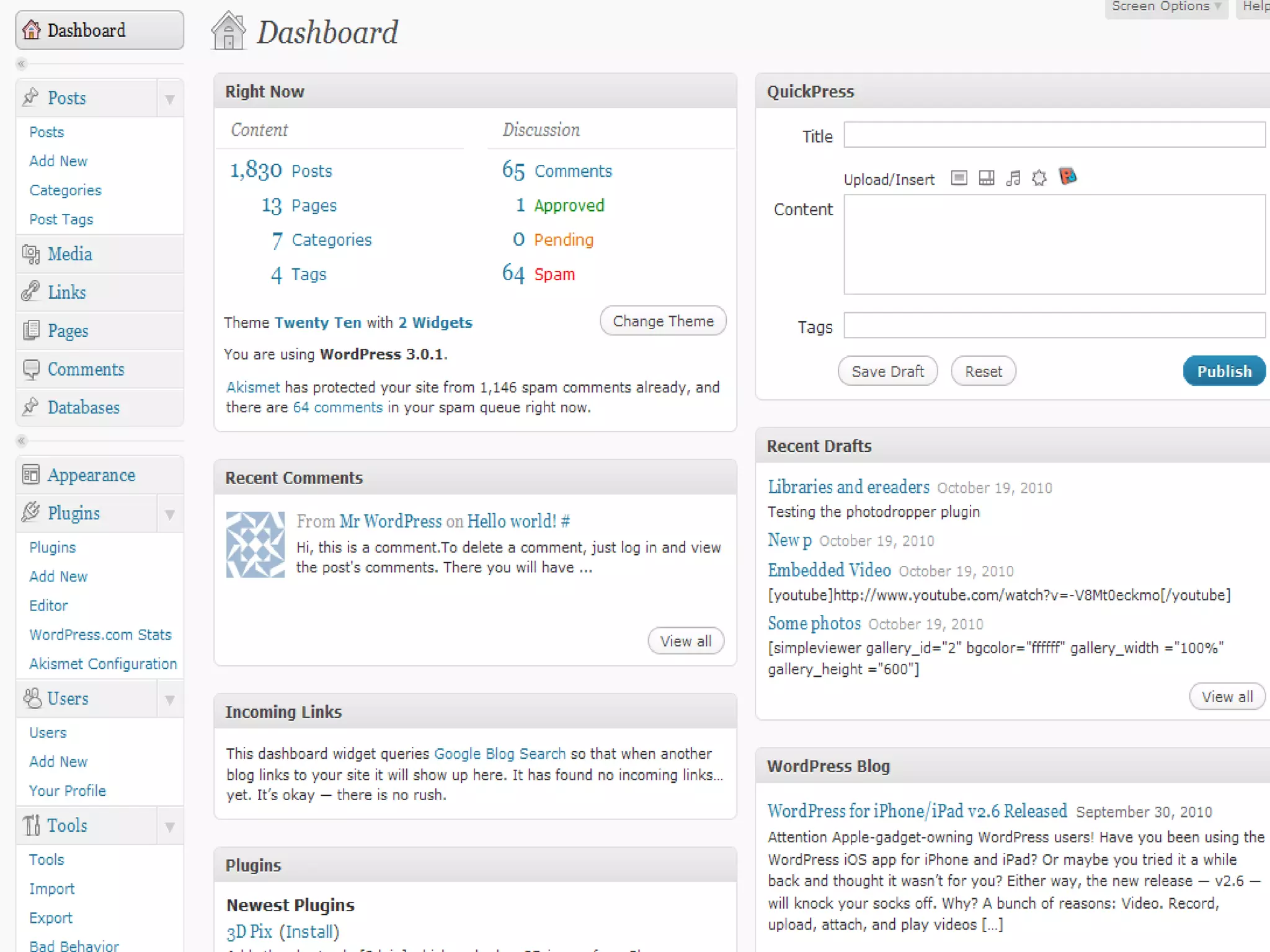The height and width of the screenshot is (952, 1270).
Task: Click into the QuickPress Title field
Action: 1054,135
